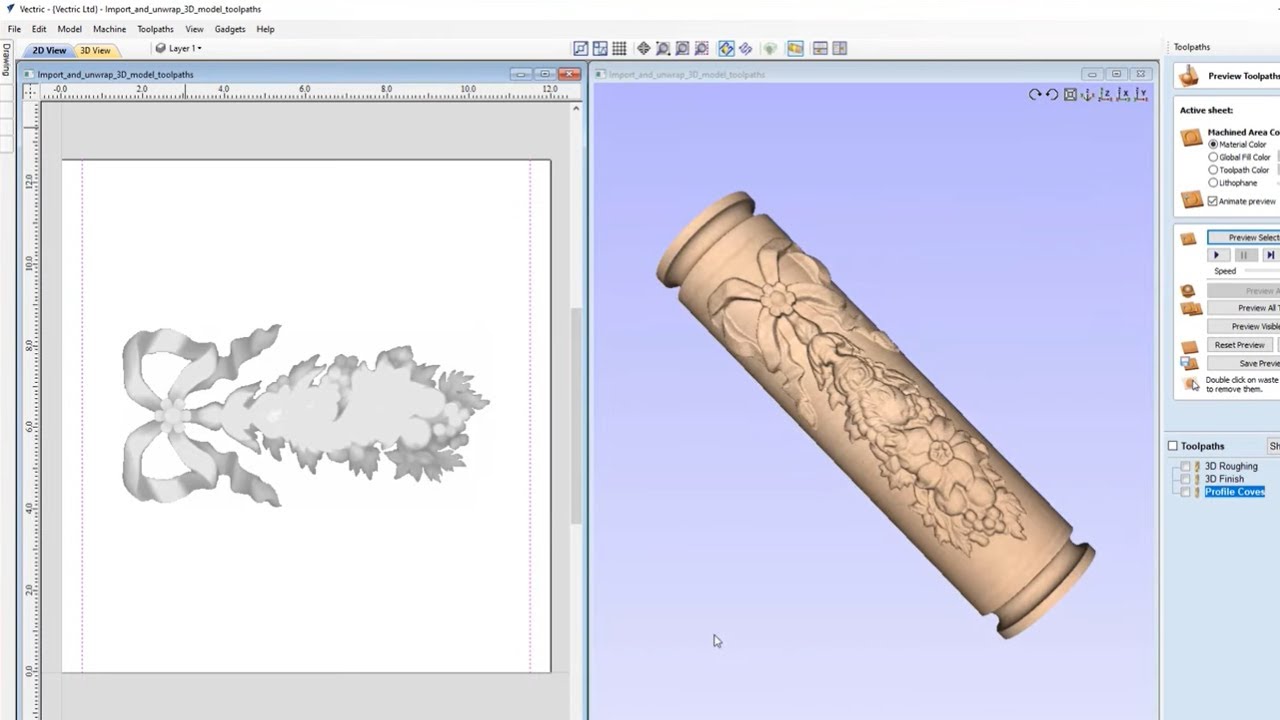Toggle the grid display icon
Screen dimensions: 1280x720
620,48
